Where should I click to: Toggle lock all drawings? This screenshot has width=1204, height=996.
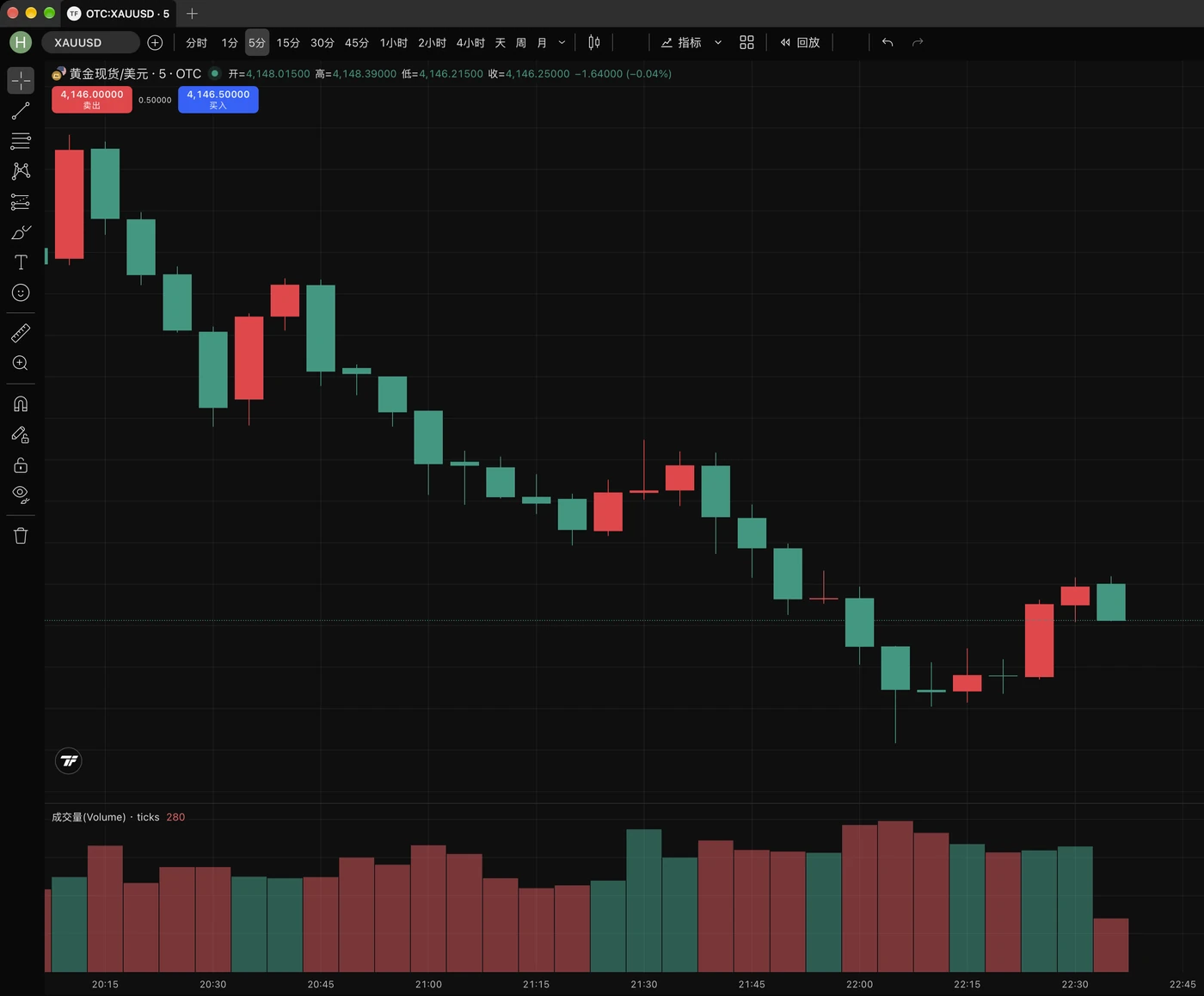click(21, 465)
